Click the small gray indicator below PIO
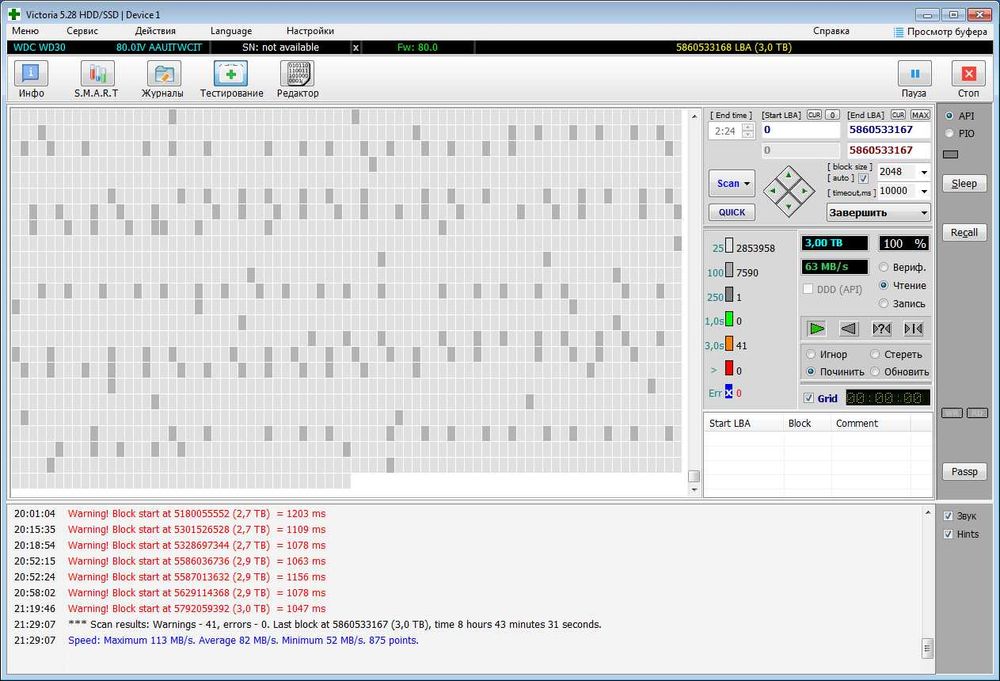Viewport: 1000px width, 681px height. 950,154
